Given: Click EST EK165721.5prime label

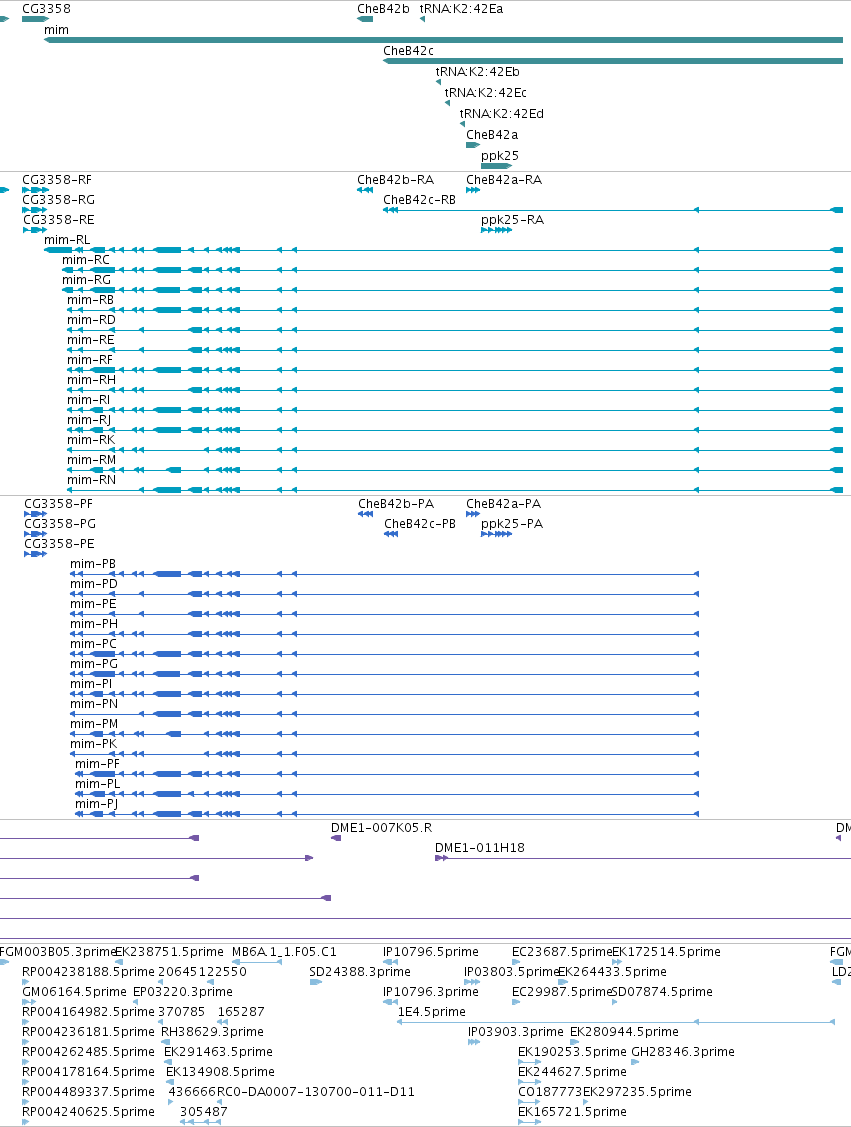Looking at the screenshot, I should pos(572,1112).
